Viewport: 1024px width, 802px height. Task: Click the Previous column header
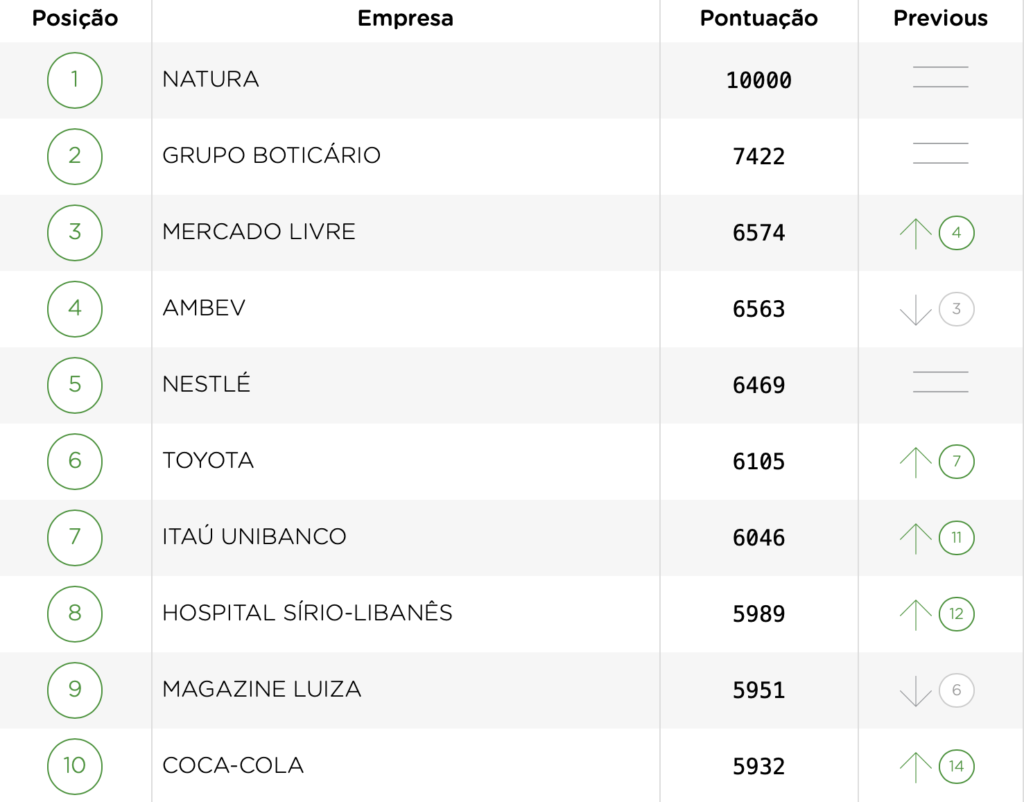940,19
